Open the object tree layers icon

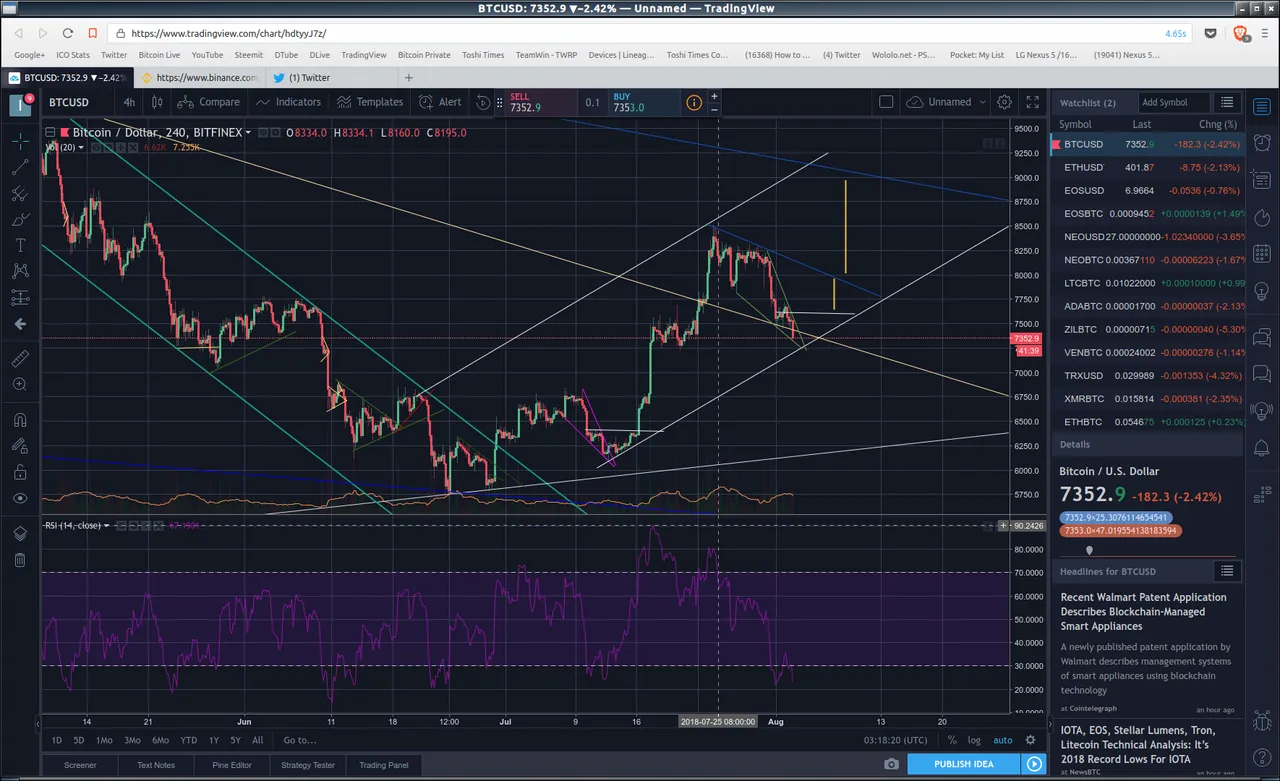coord(20,534)
